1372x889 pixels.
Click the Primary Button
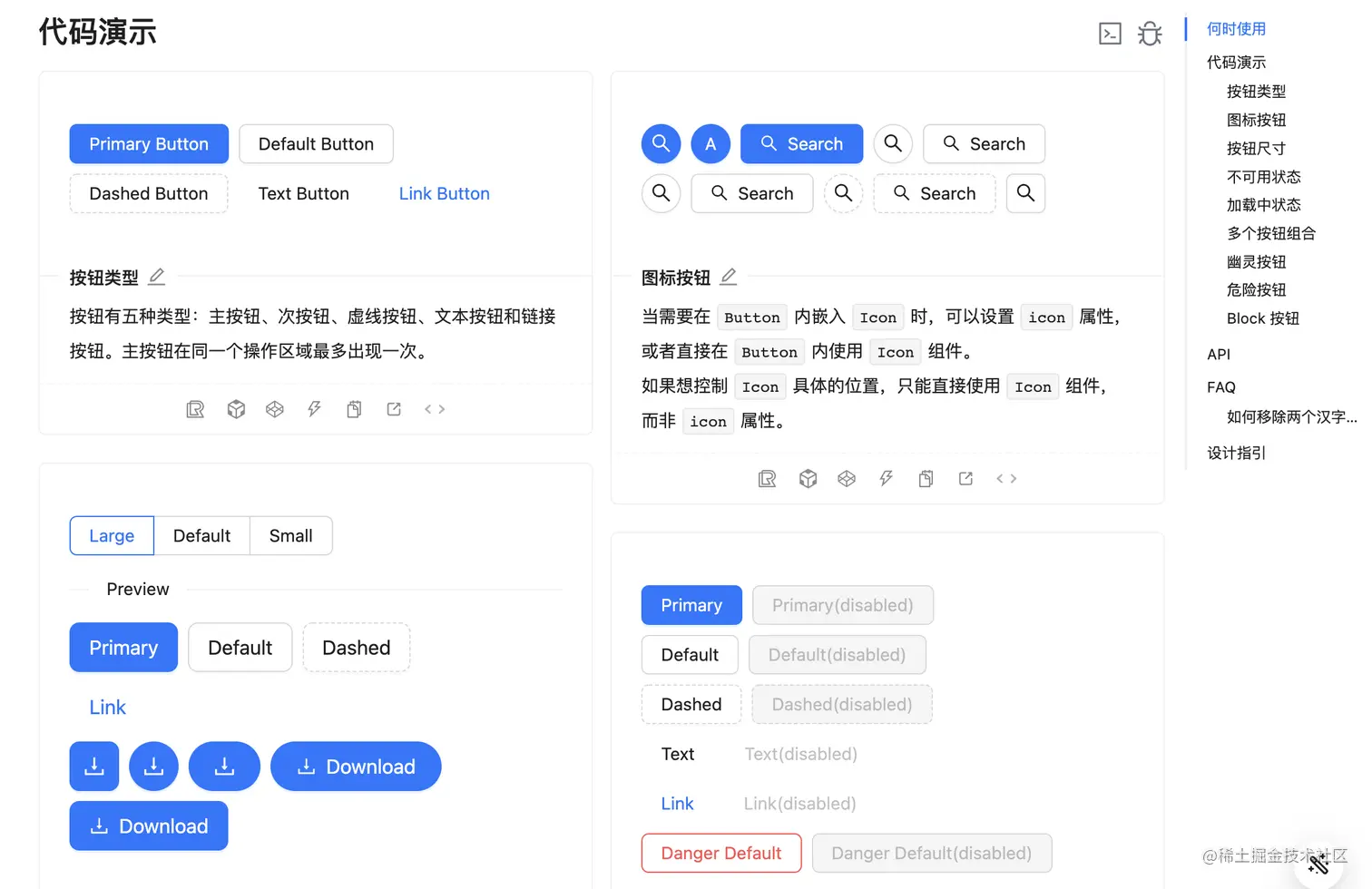[149, 143]
